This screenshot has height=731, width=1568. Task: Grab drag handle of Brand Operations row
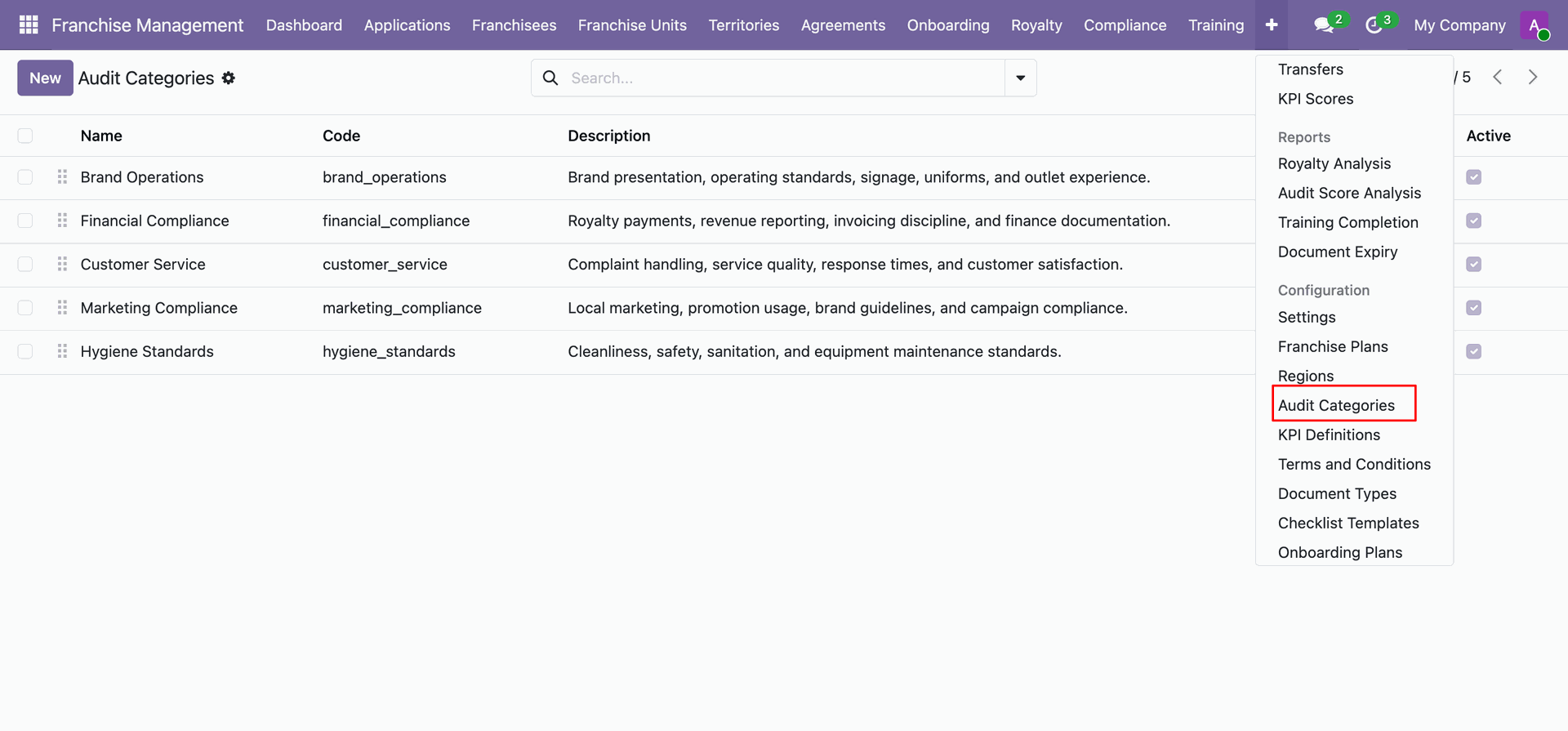click(x=62, y=177)
